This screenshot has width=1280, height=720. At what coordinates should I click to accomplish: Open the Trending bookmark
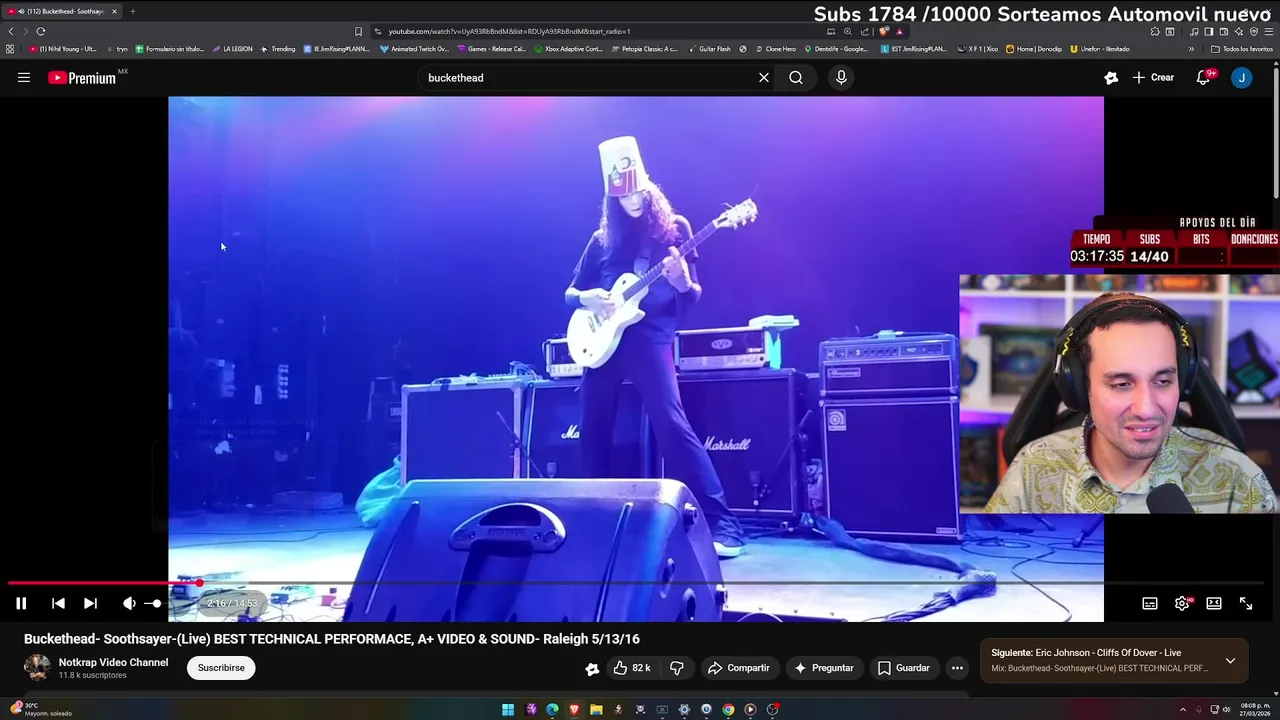(278, 49)
